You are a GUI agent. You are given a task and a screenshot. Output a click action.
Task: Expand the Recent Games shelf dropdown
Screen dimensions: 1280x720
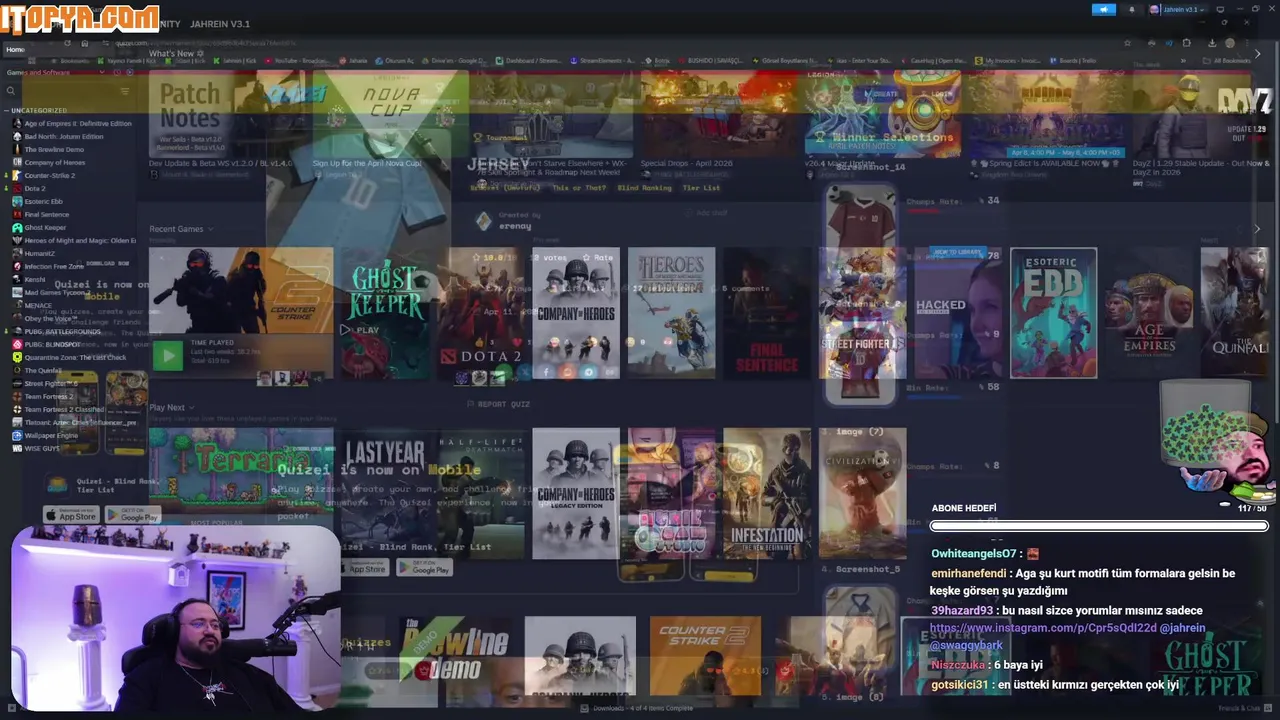click(210, 229)
